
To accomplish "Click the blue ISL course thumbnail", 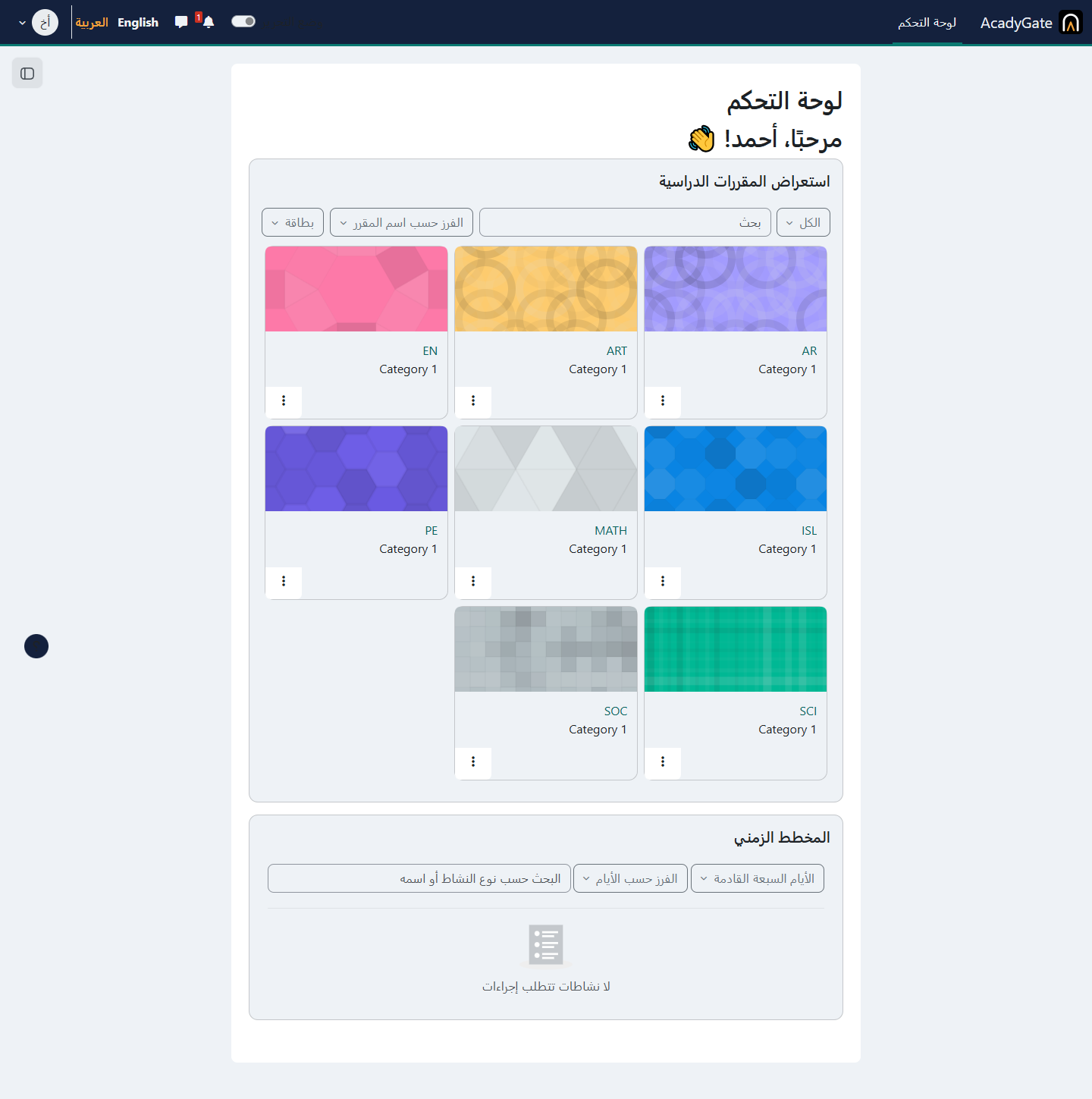I will (x=736, y=469).
